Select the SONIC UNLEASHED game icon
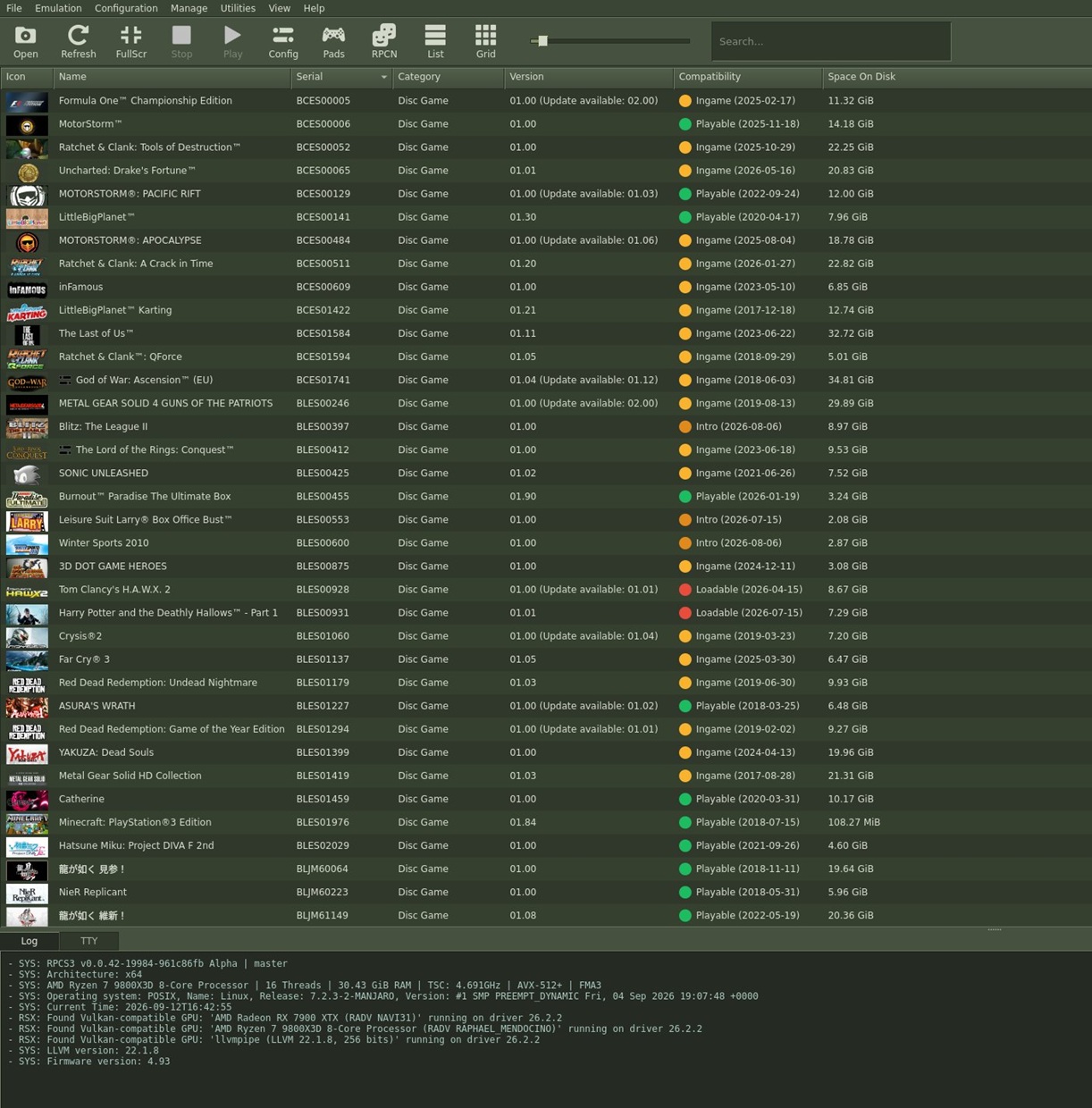 coord(27,474)
